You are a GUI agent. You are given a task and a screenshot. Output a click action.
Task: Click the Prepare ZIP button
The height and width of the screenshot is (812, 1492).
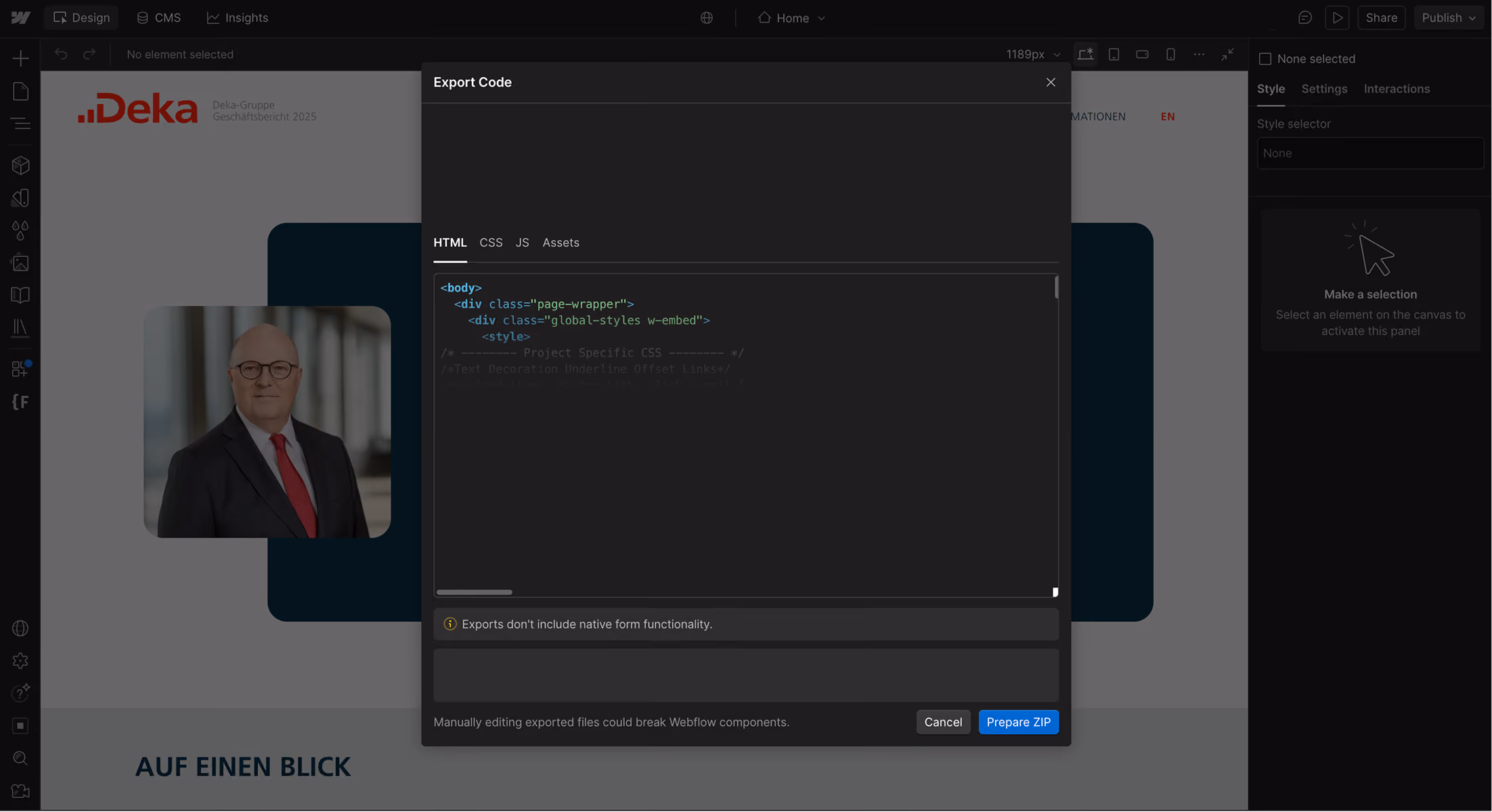pos(1018,722)
